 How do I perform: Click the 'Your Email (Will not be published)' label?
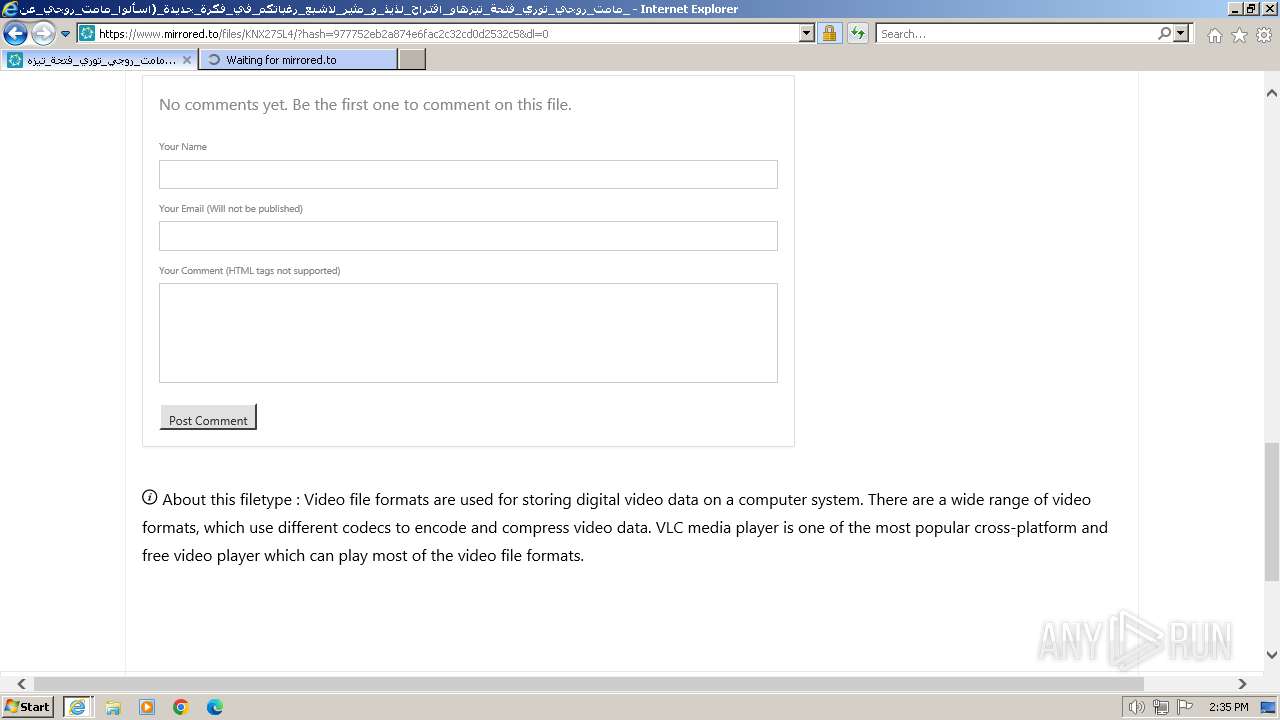tap(231, 209)
